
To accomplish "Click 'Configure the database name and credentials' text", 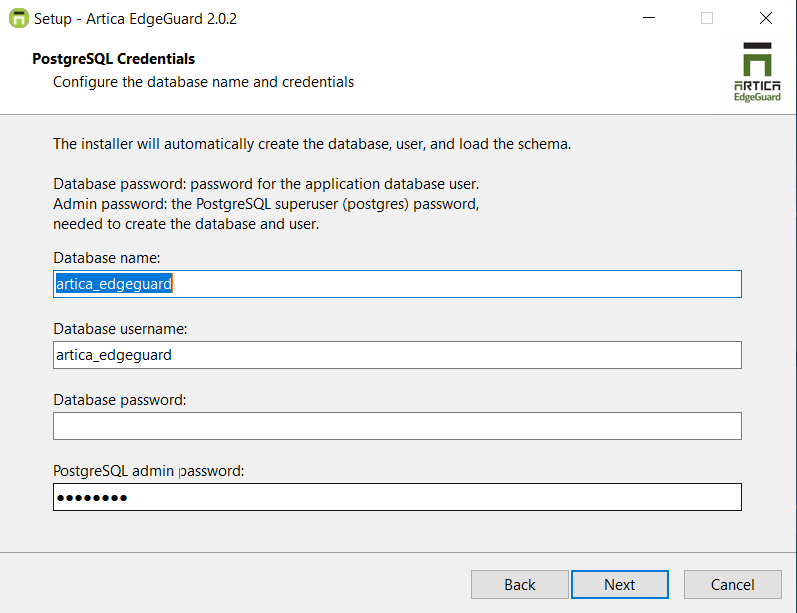I will click(203, 82).
